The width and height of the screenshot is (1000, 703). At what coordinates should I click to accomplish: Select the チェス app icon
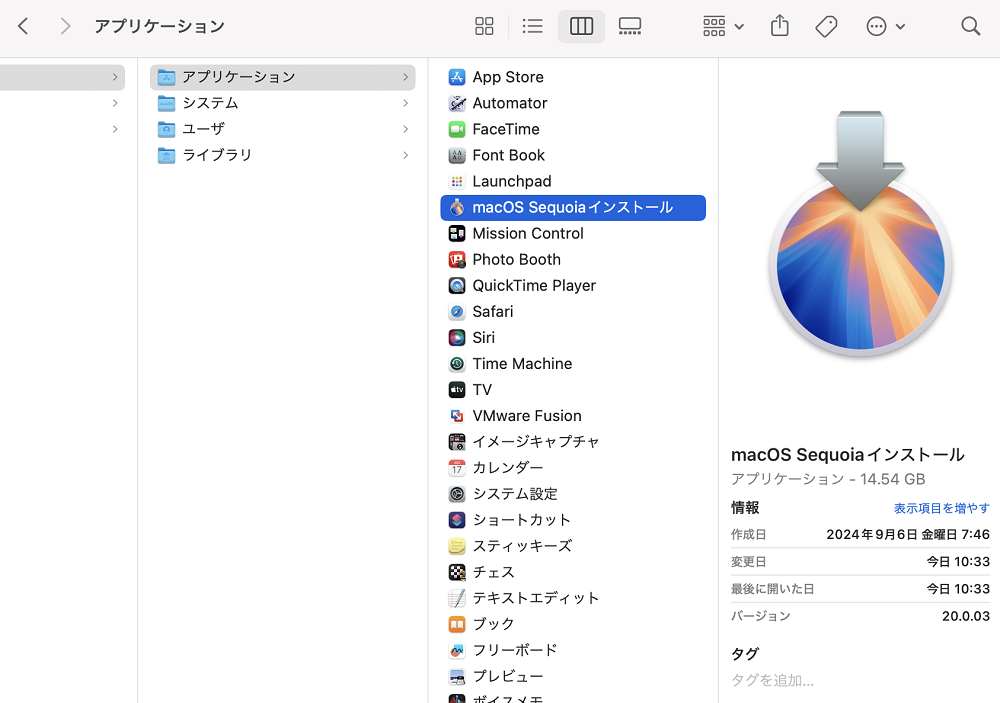(457, 572)
